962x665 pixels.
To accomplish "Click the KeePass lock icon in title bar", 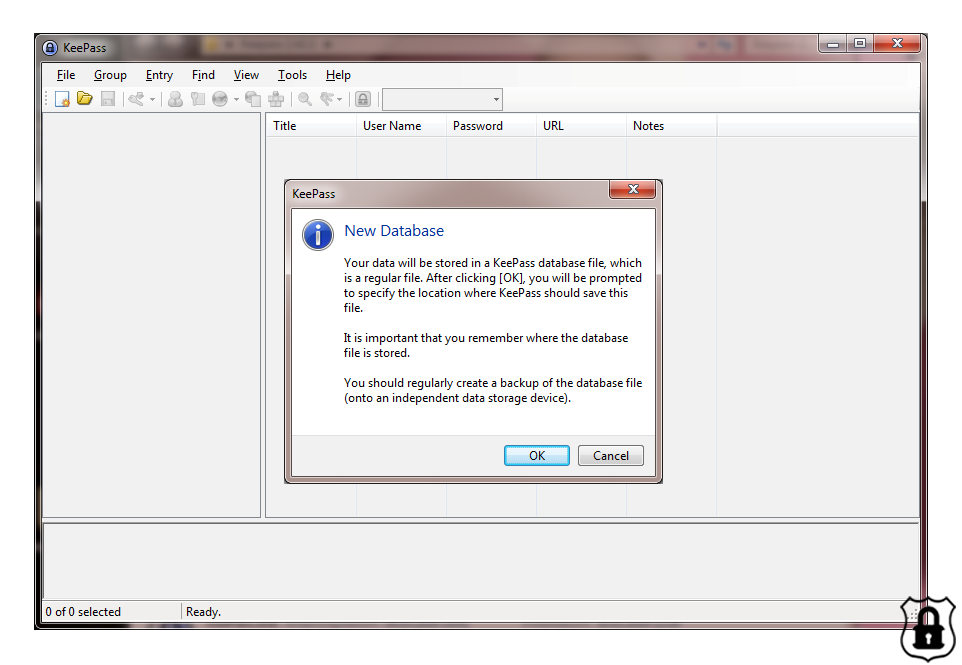I will coord(50,48).
